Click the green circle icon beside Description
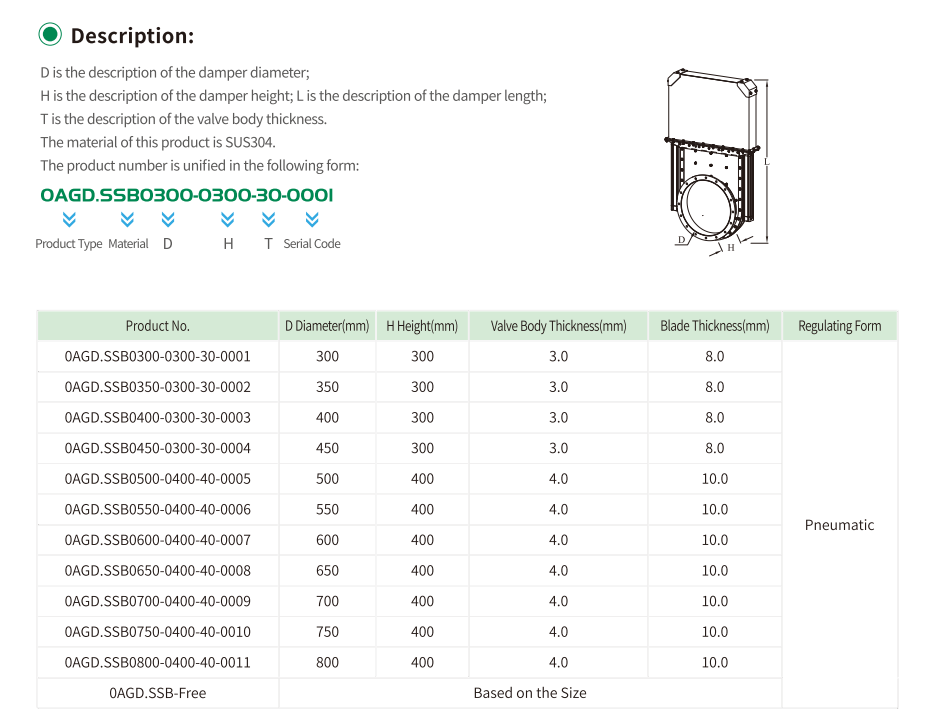This screenshot has width=939, height=719. [50, 35]
